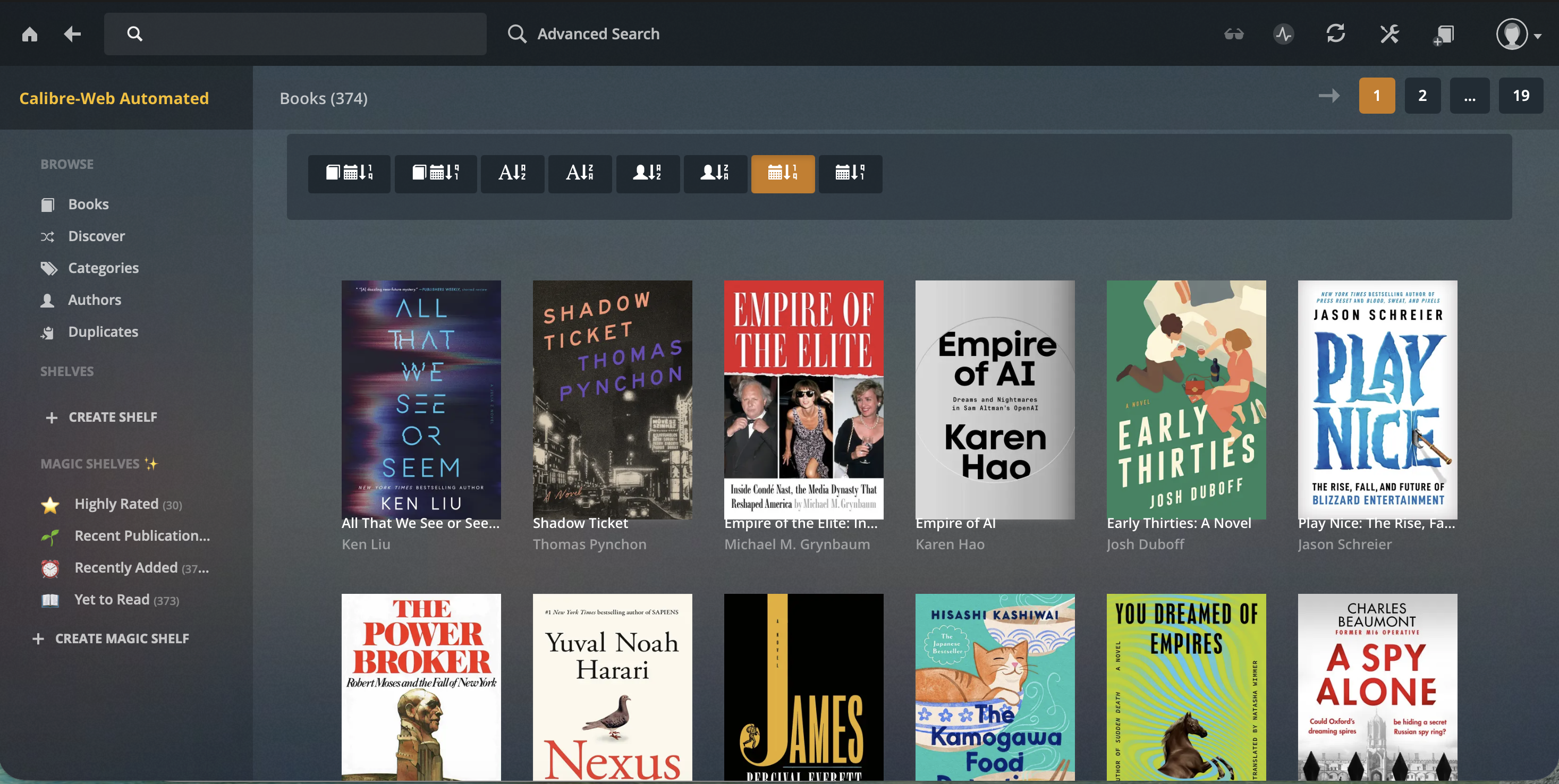Open the Empire of AI cover
This screenshot has width=1559, height=784.
995,399
